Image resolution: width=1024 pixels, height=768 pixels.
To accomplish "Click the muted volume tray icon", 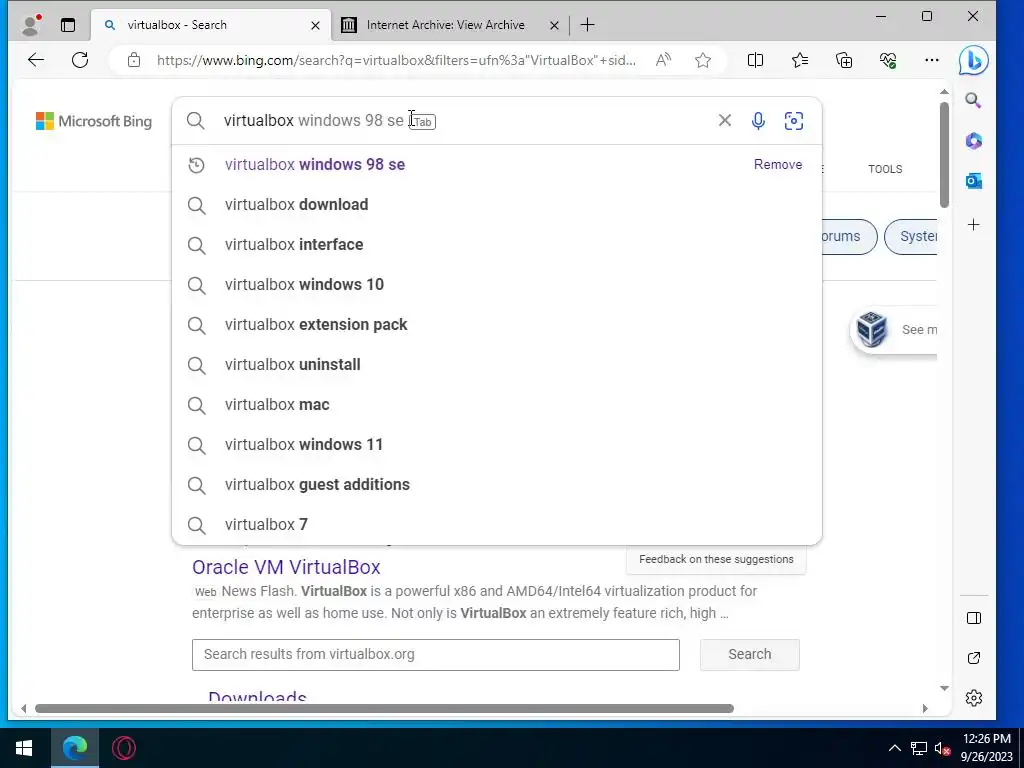I will [x=942, y=748].
